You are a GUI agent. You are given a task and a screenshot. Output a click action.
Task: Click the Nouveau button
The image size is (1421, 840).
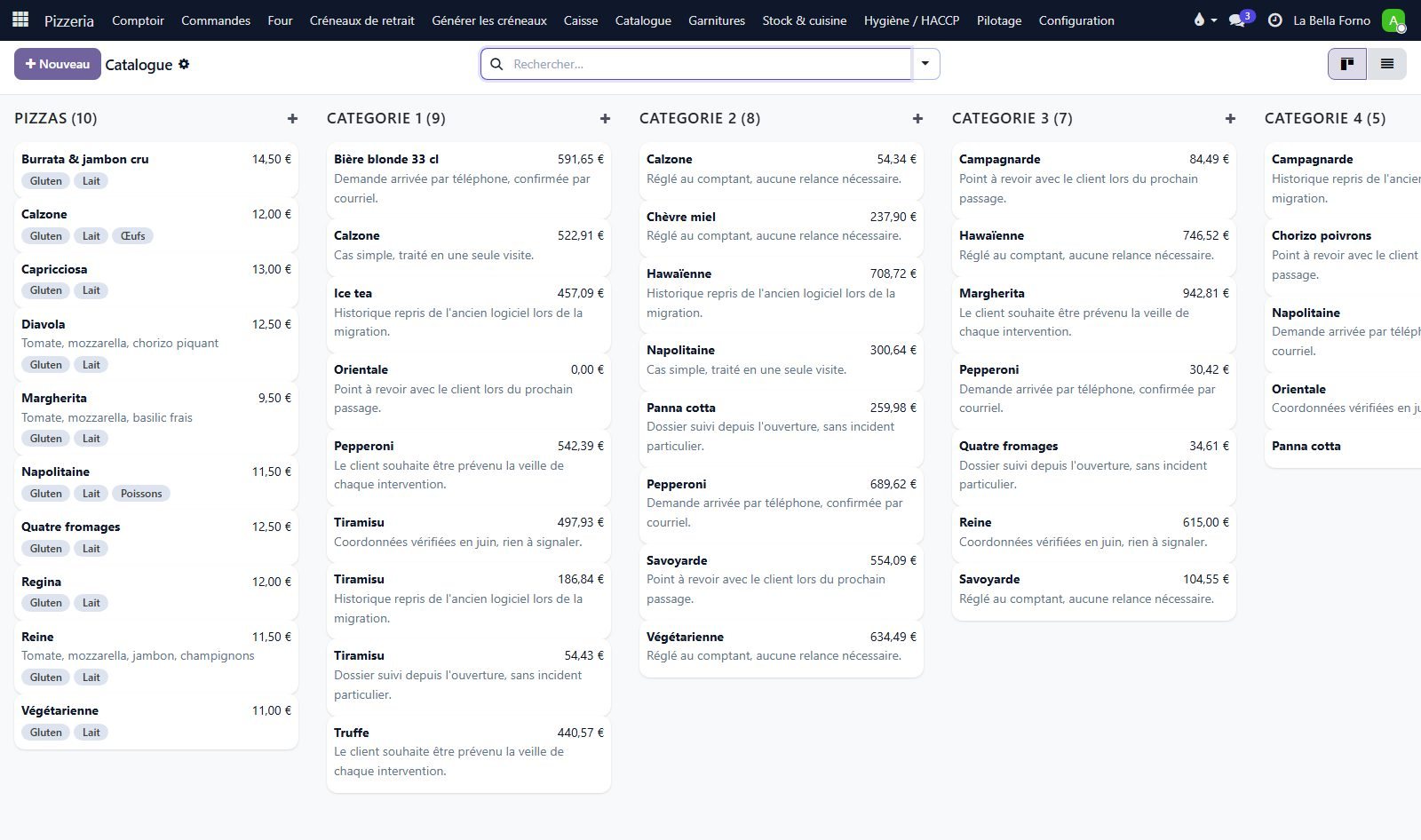[58, 64]
